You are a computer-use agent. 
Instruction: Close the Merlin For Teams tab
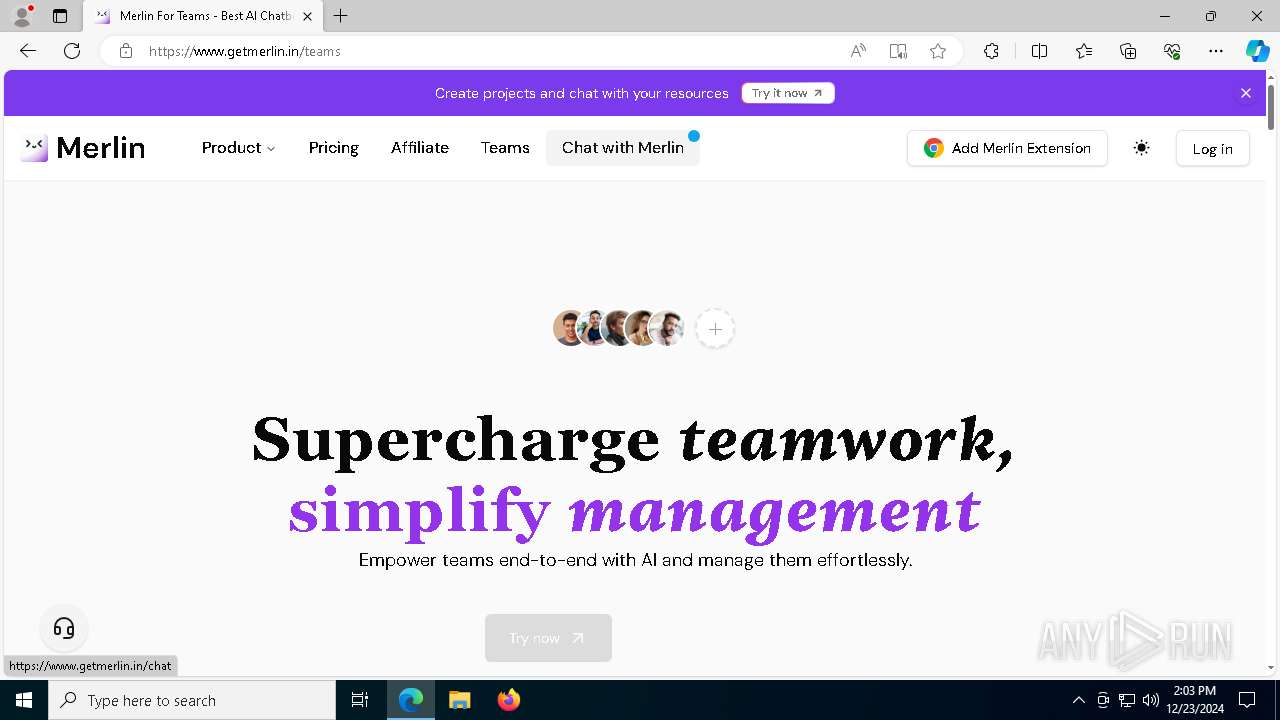click(307, 16)
